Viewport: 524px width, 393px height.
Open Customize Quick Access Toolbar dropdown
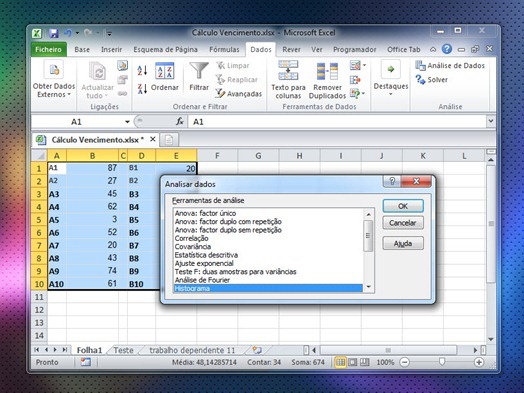coord(109,33)
